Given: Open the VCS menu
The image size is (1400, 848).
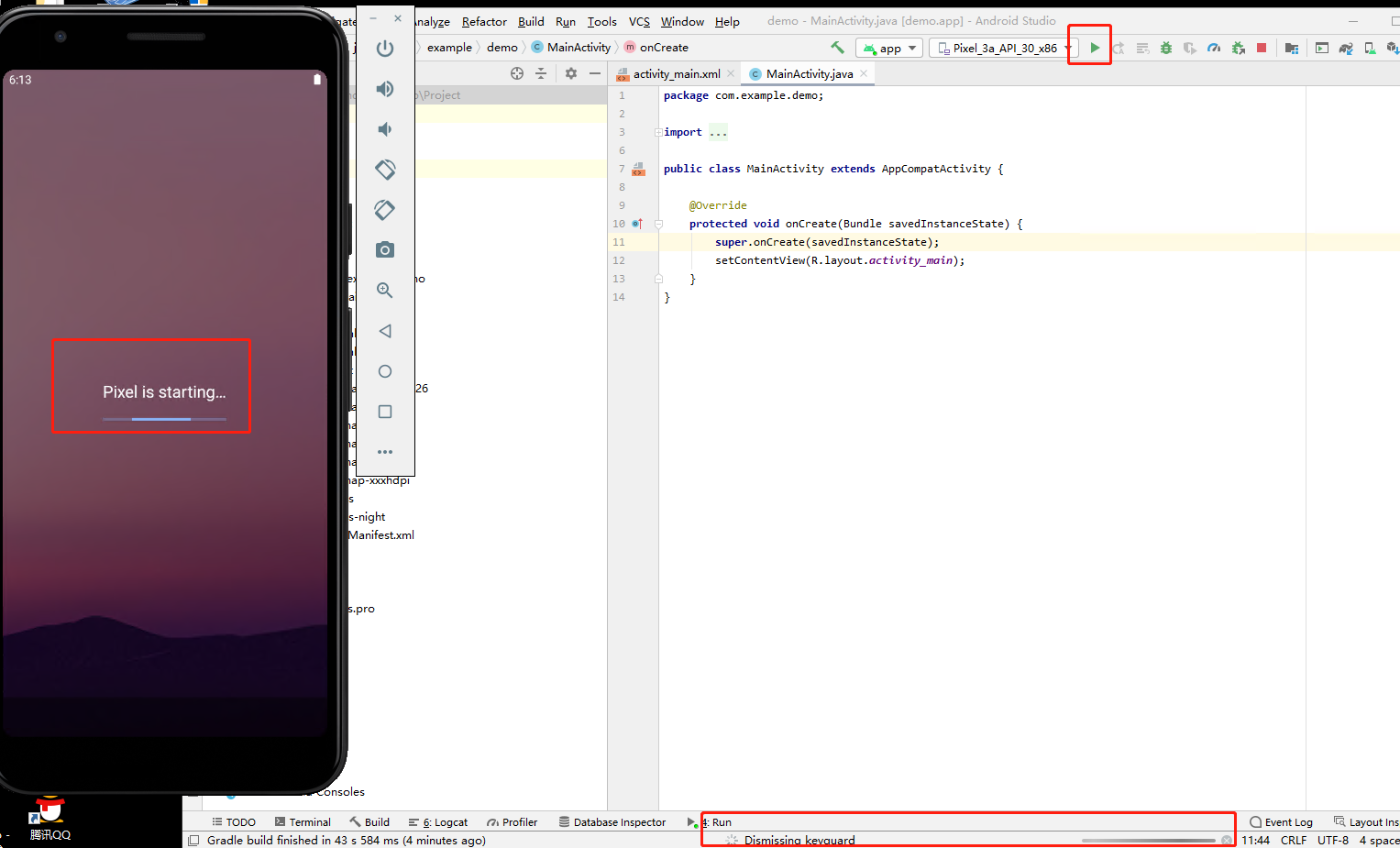Looking at the screenshot, I should pos(639,22).
